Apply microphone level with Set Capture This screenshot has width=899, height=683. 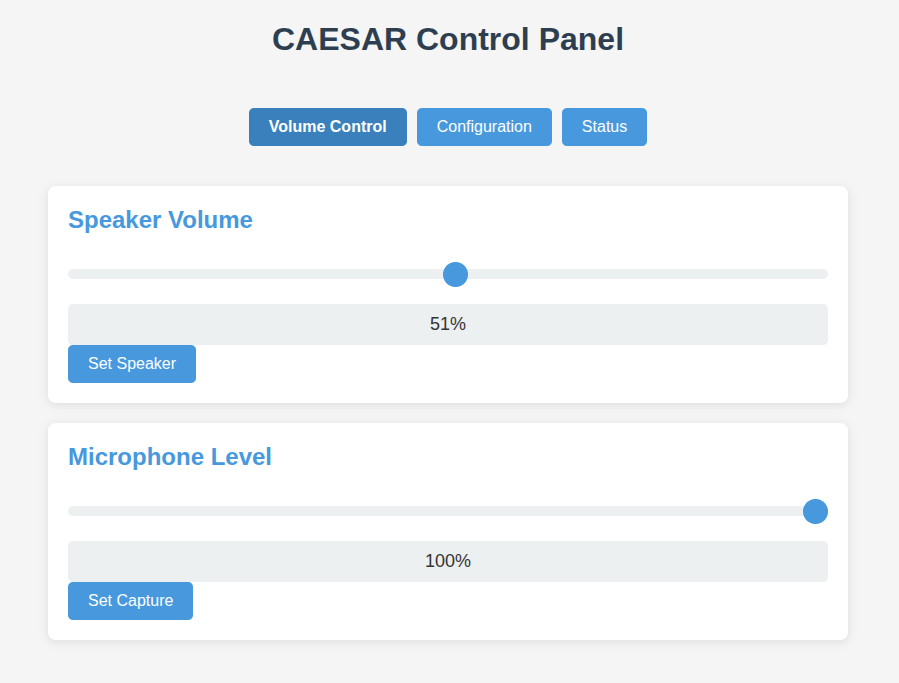point(130,601)
